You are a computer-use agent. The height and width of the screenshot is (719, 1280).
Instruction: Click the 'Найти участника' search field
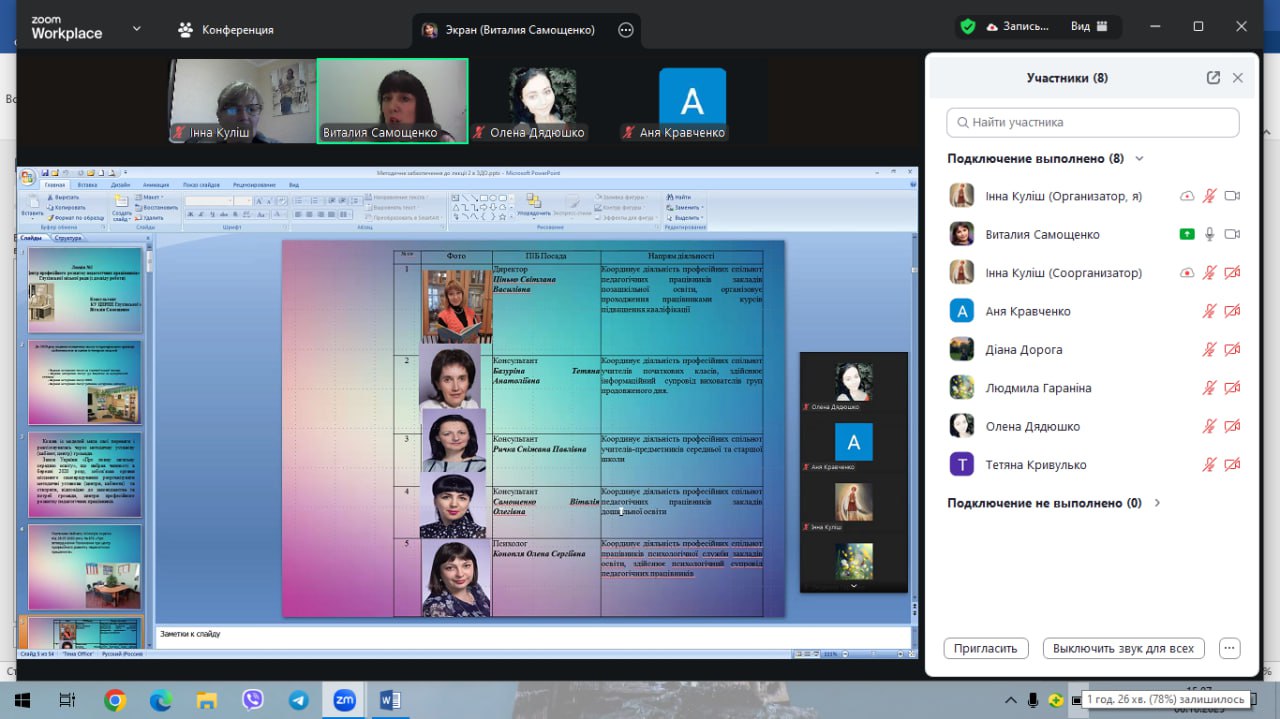(x=1093, y=122)
